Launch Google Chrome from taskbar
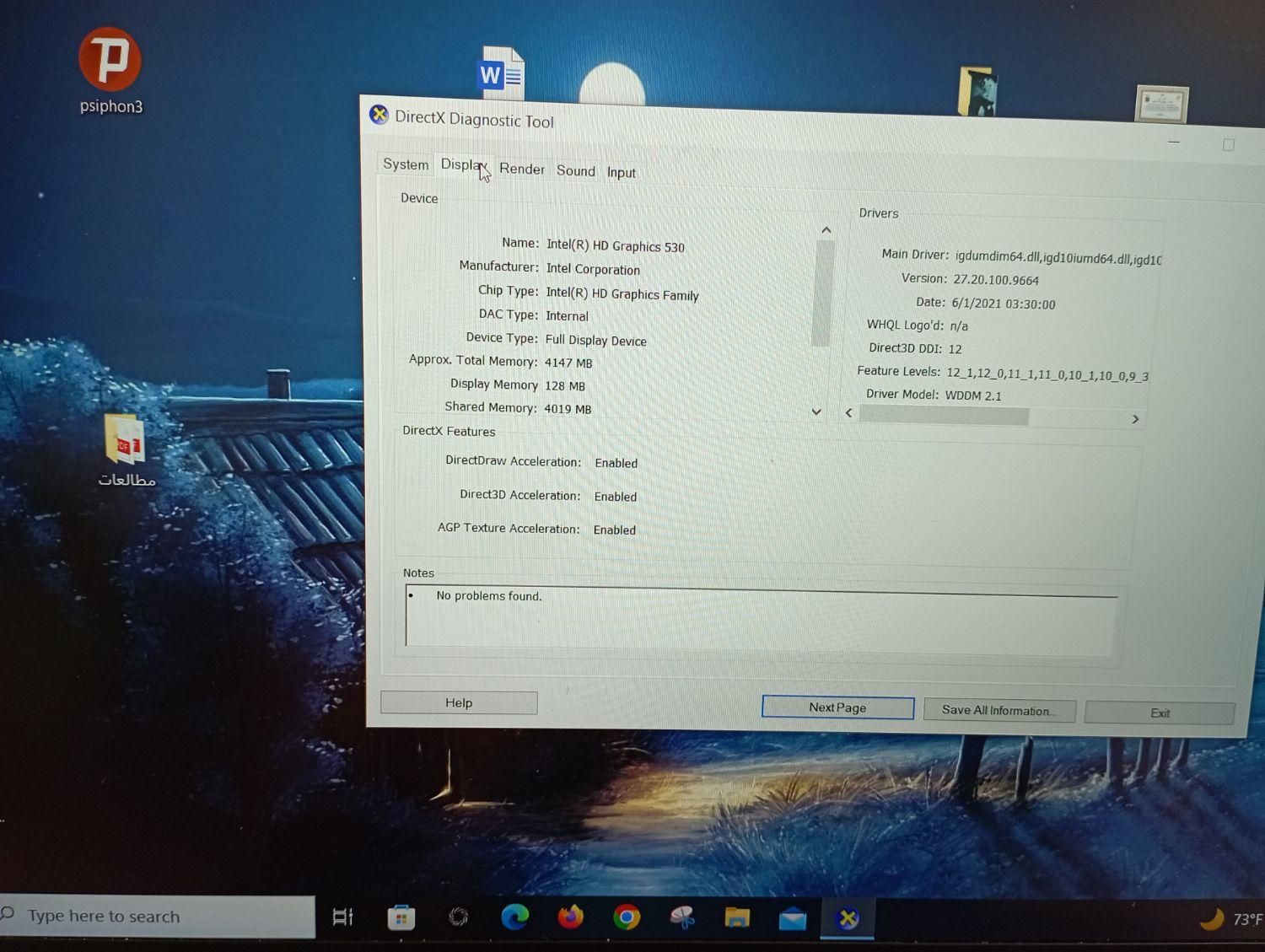 [x=627, y=917]
